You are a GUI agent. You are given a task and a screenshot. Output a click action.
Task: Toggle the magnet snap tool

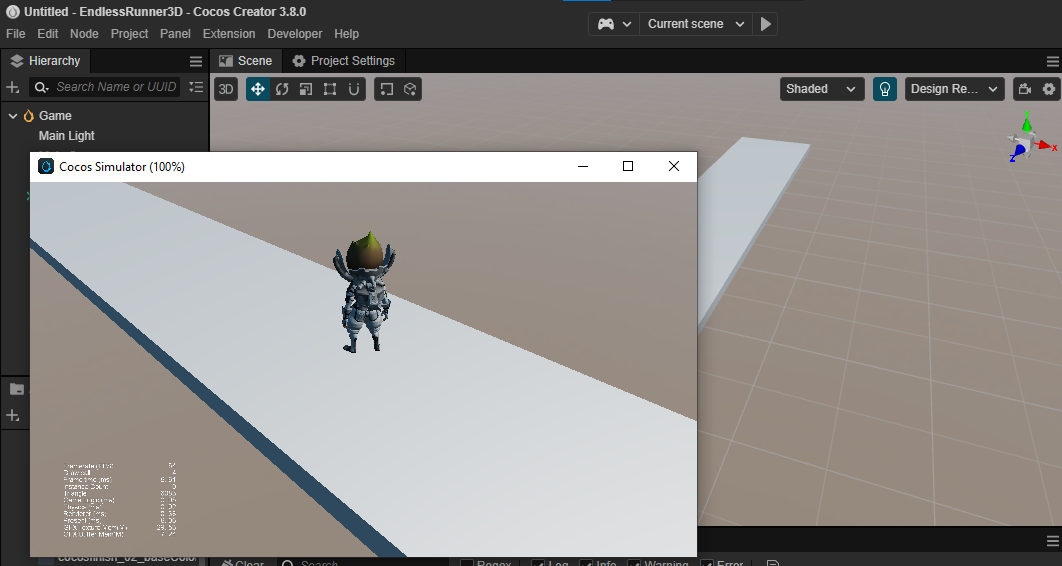click(x=354, y=89)
